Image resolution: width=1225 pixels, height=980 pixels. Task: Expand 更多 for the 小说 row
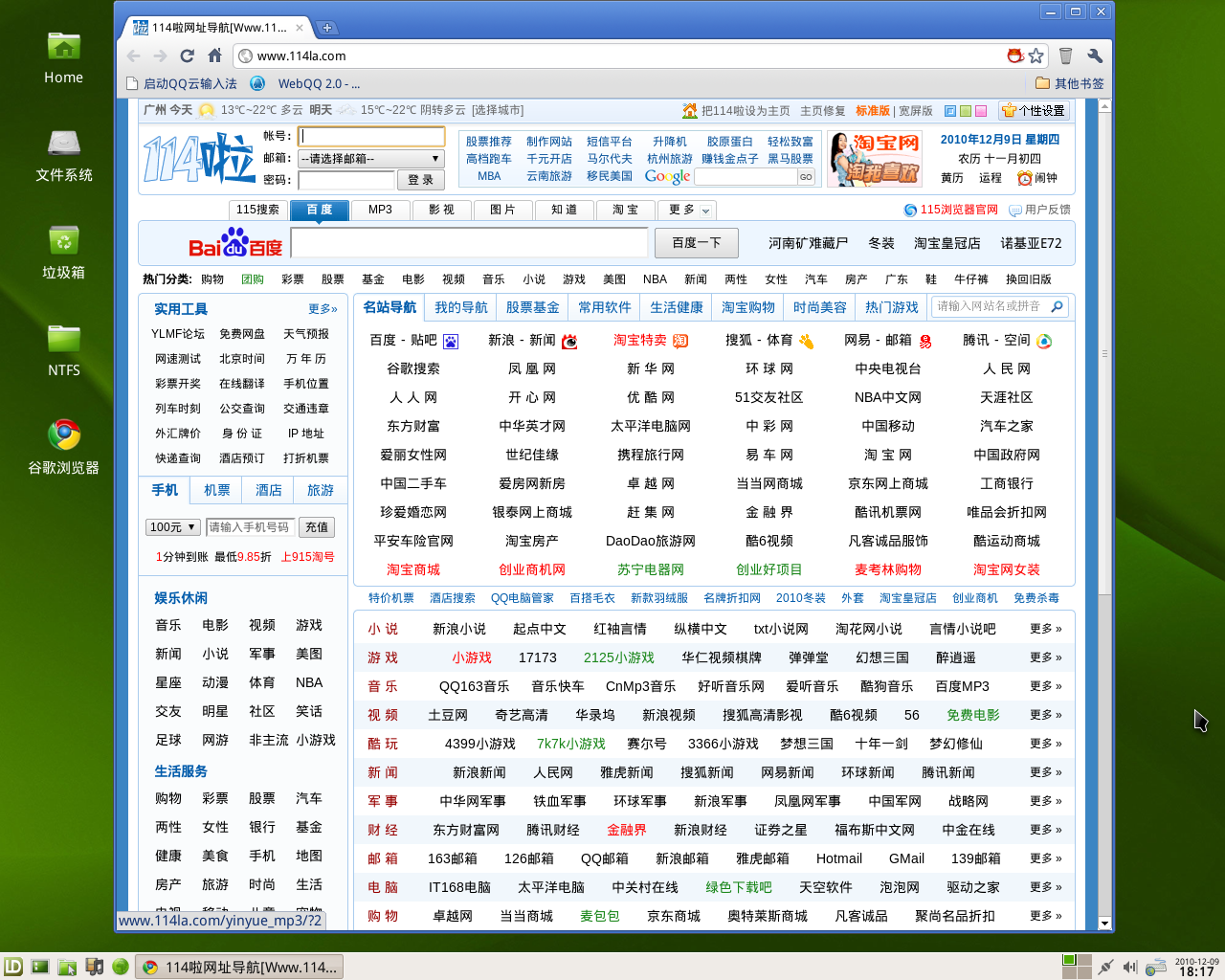click(1046, 629)
